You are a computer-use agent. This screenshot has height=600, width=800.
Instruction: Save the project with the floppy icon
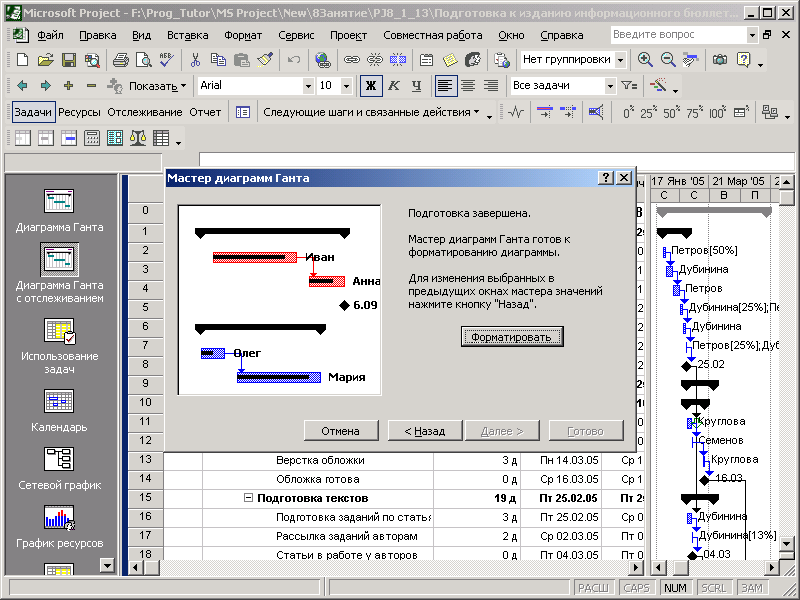69,60
